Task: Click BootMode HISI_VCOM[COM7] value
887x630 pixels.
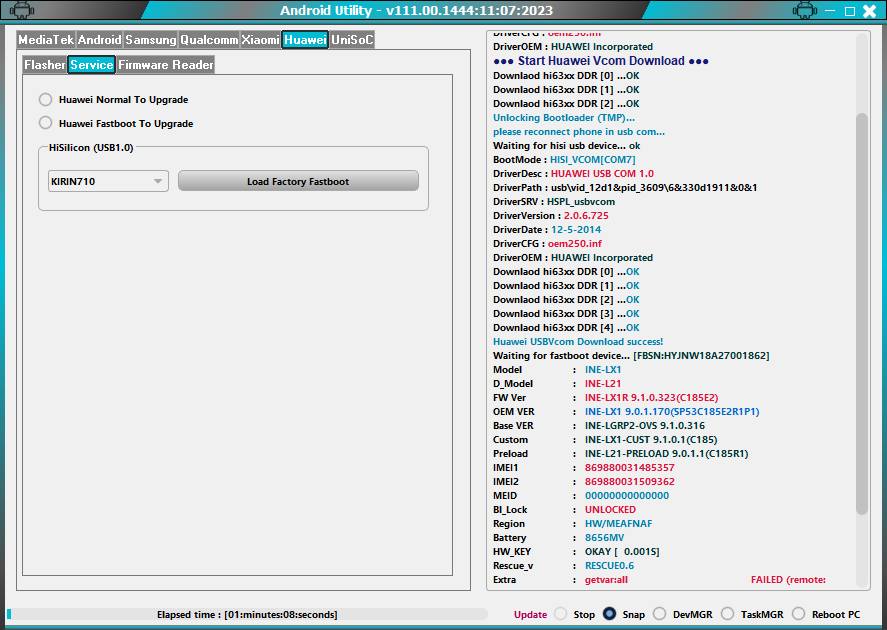Action: (592, 159)
